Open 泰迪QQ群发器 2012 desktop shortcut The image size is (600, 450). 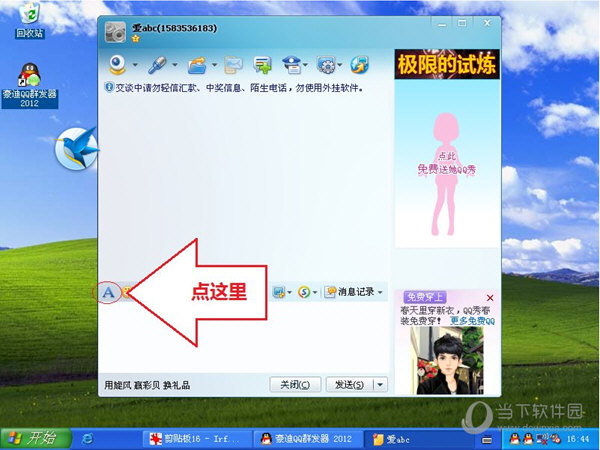coord(29,85)
